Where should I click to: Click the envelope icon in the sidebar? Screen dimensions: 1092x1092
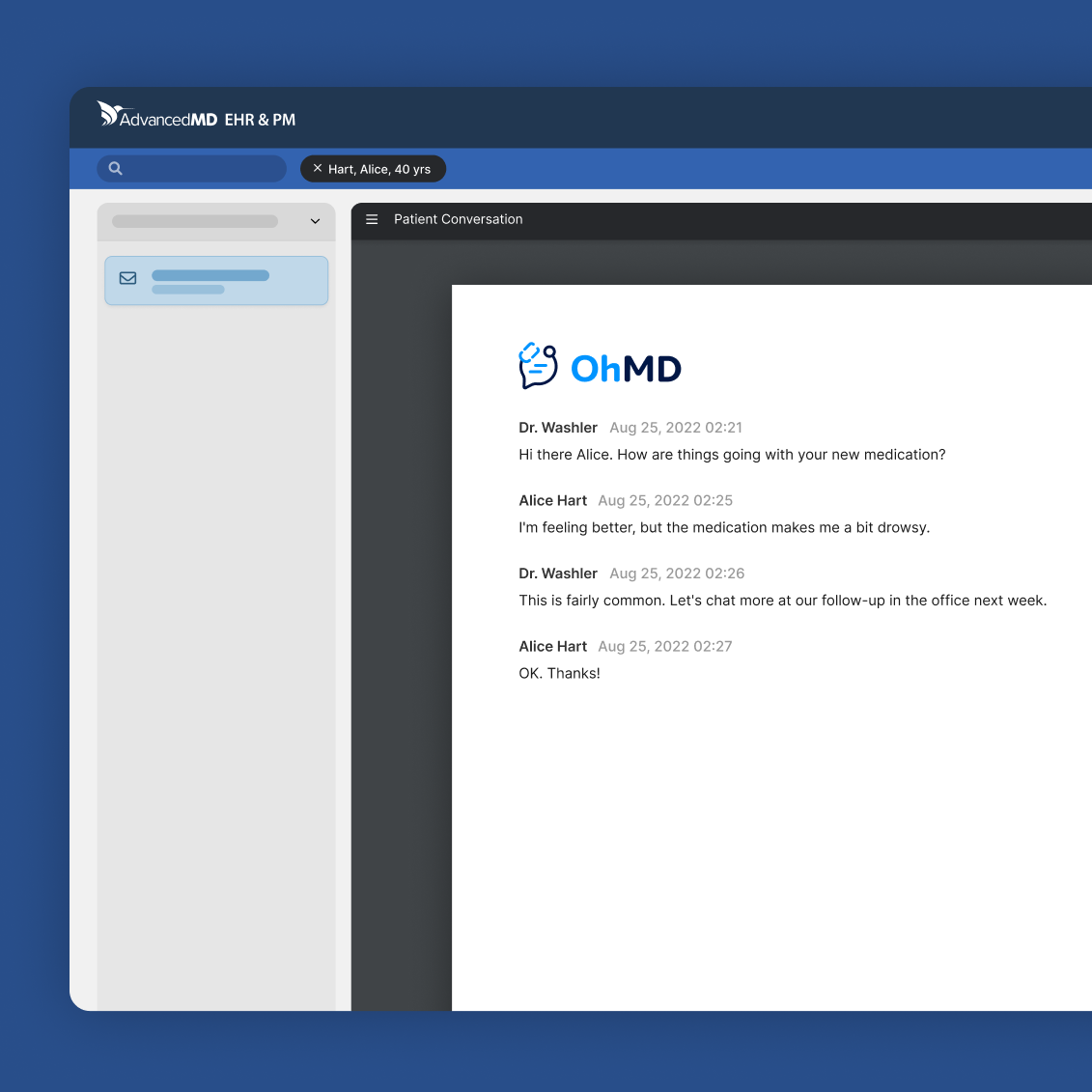(127, 278)
